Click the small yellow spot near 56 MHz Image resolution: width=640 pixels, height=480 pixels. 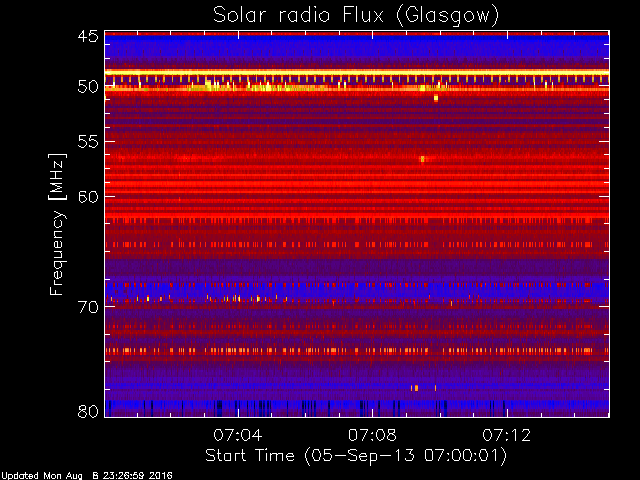422,159
